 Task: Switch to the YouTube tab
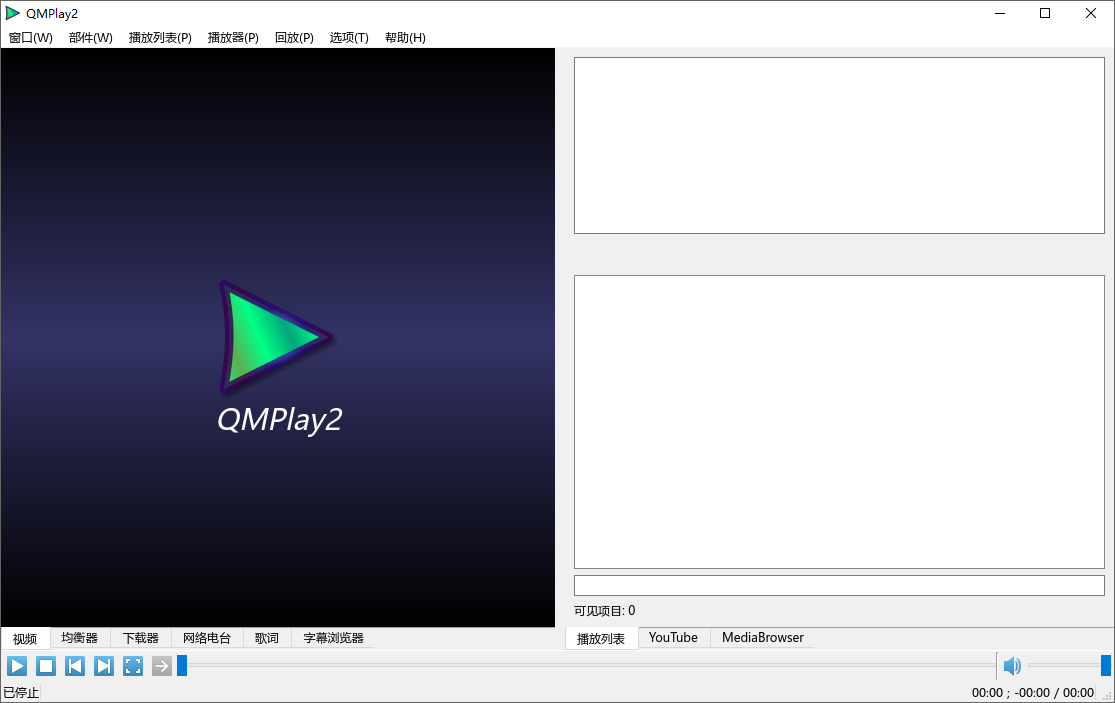click(x=673, y=638)
